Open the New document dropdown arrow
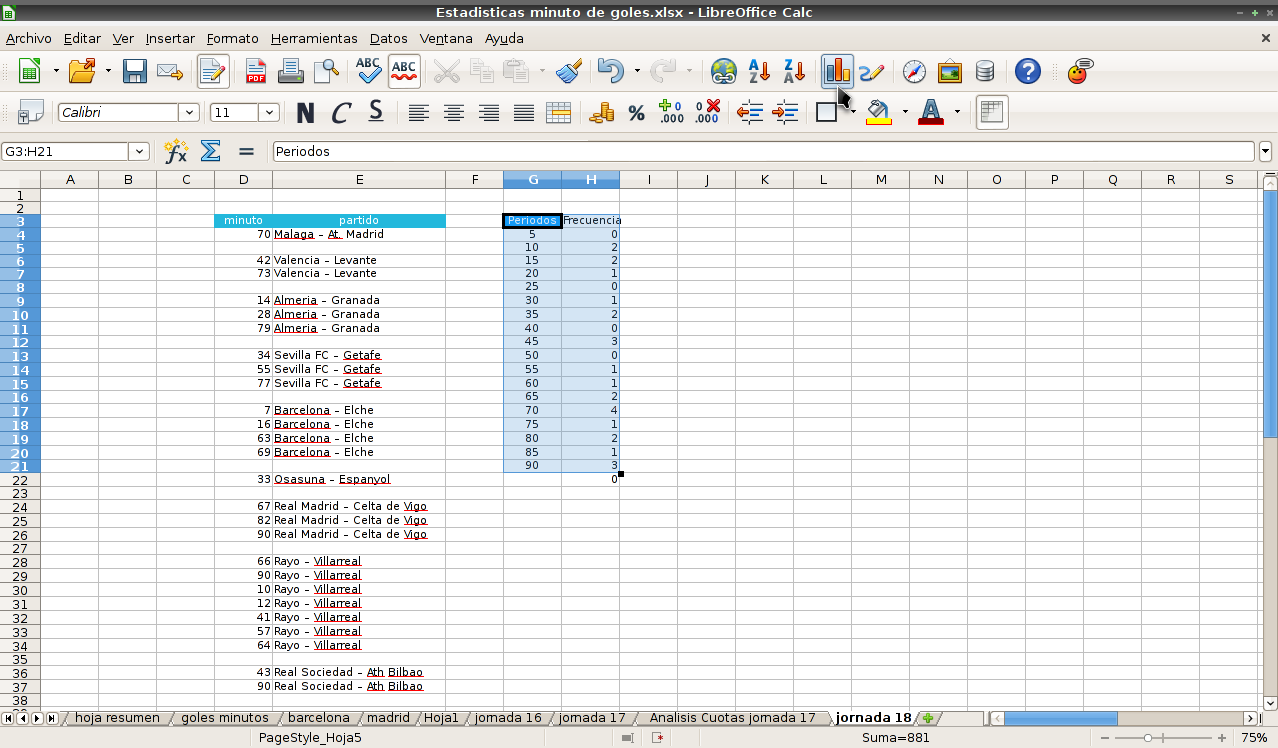The width and height of the screenshot is (1278, 748). [x=56, y=72]
